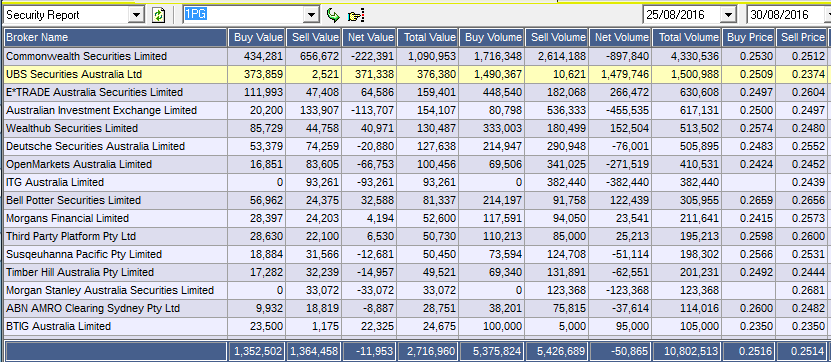
Task: Select Susqeuhanna Pacific Pty Limited row
Action: point(416,254)
